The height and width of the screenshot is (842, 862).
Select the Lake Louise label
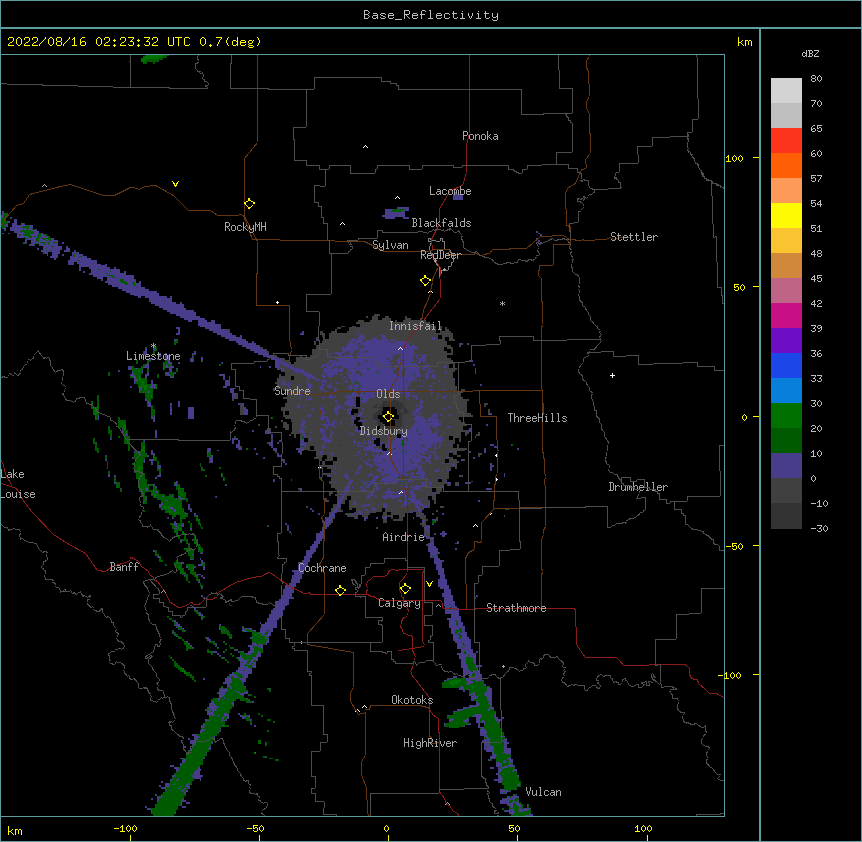[x=18, y=484]
